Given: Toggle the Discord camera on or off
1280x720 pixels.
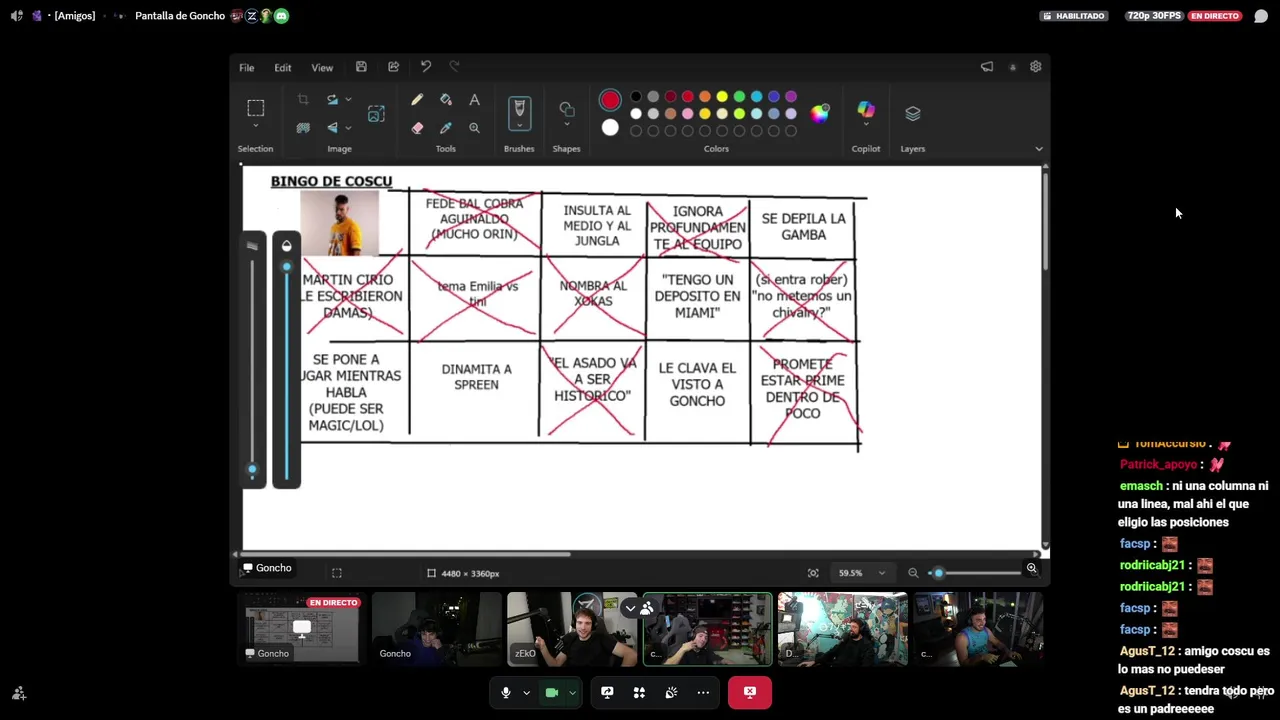Looking at the screenshot, I should tap(551, 692).
